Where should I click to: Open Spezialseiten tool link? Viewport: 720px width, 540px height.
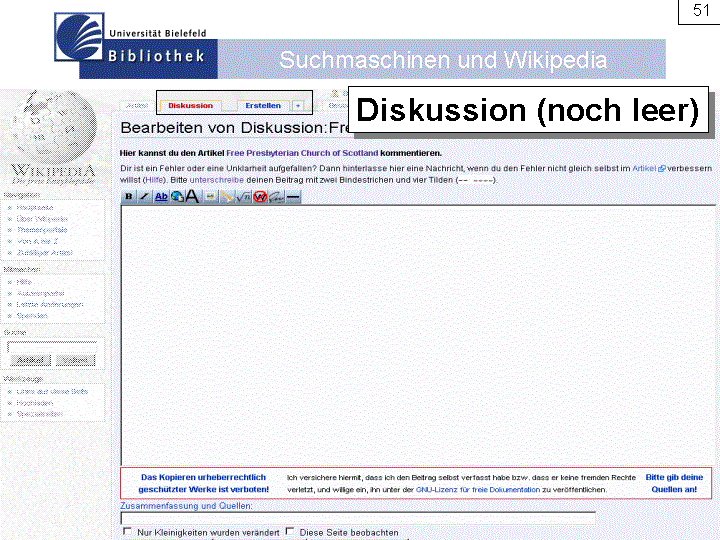[39, 414]
